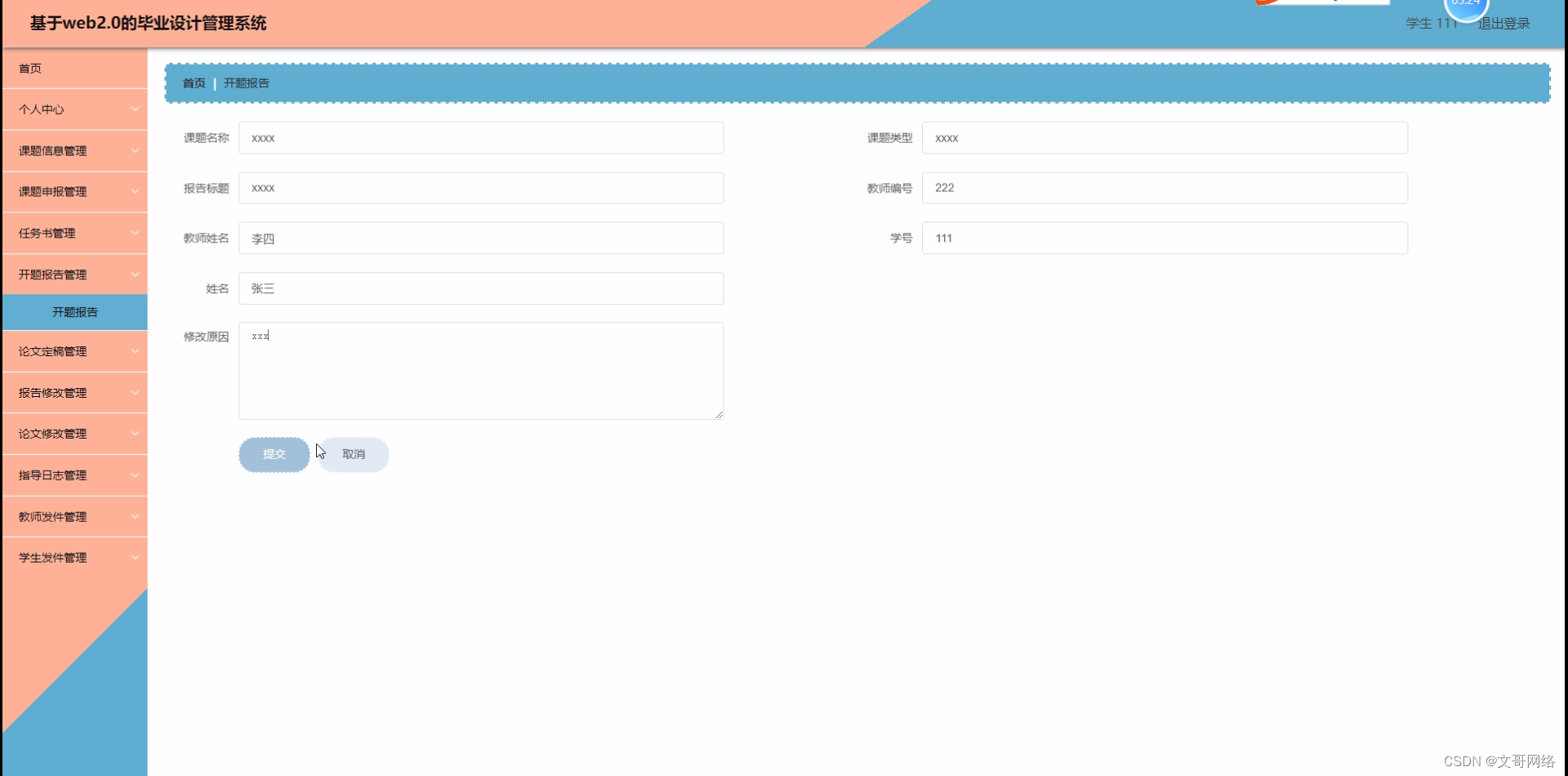Expand the 论文定稿管理 sidebar section
Image resolution: width=1568 pixels, height=776 pixels.
(x=73, y=351)
